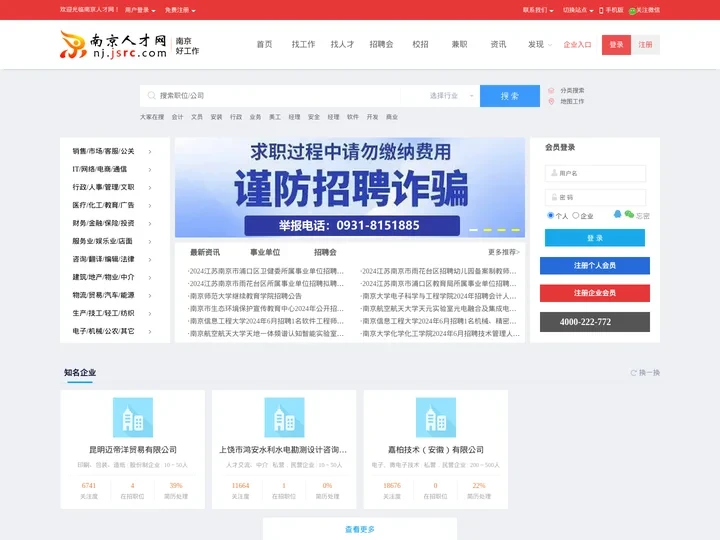Click the 密码 input field
This screenshot has width=720, height=540.
pos(595,197)
